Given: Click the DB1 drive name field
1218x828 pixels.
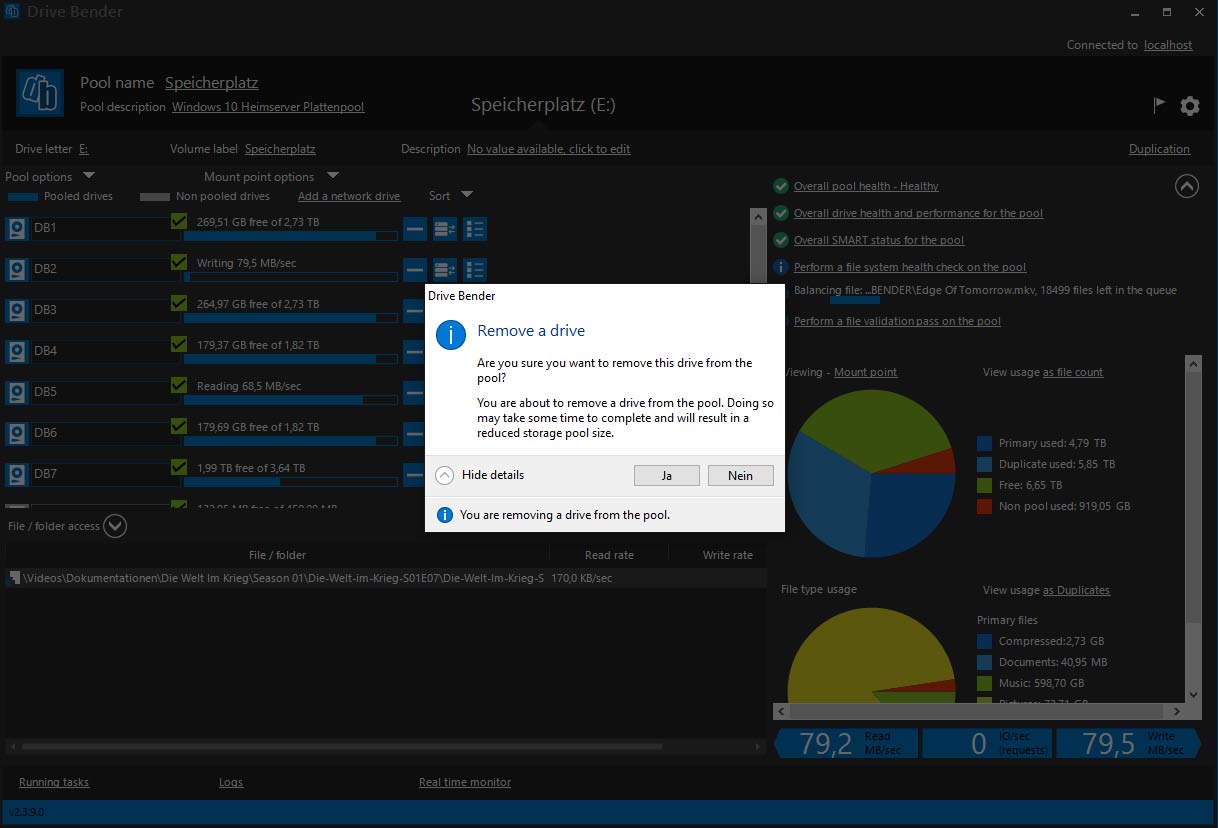Looking at the screenshot, I should pos(104,229).
